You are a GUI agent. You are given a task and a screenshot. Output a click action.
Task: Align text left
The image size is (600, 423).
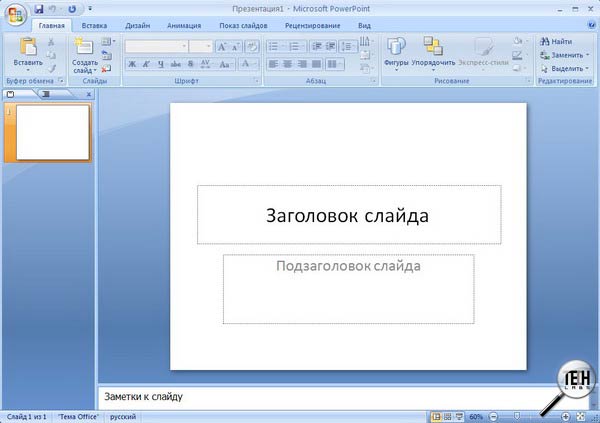tap(273, 64)
